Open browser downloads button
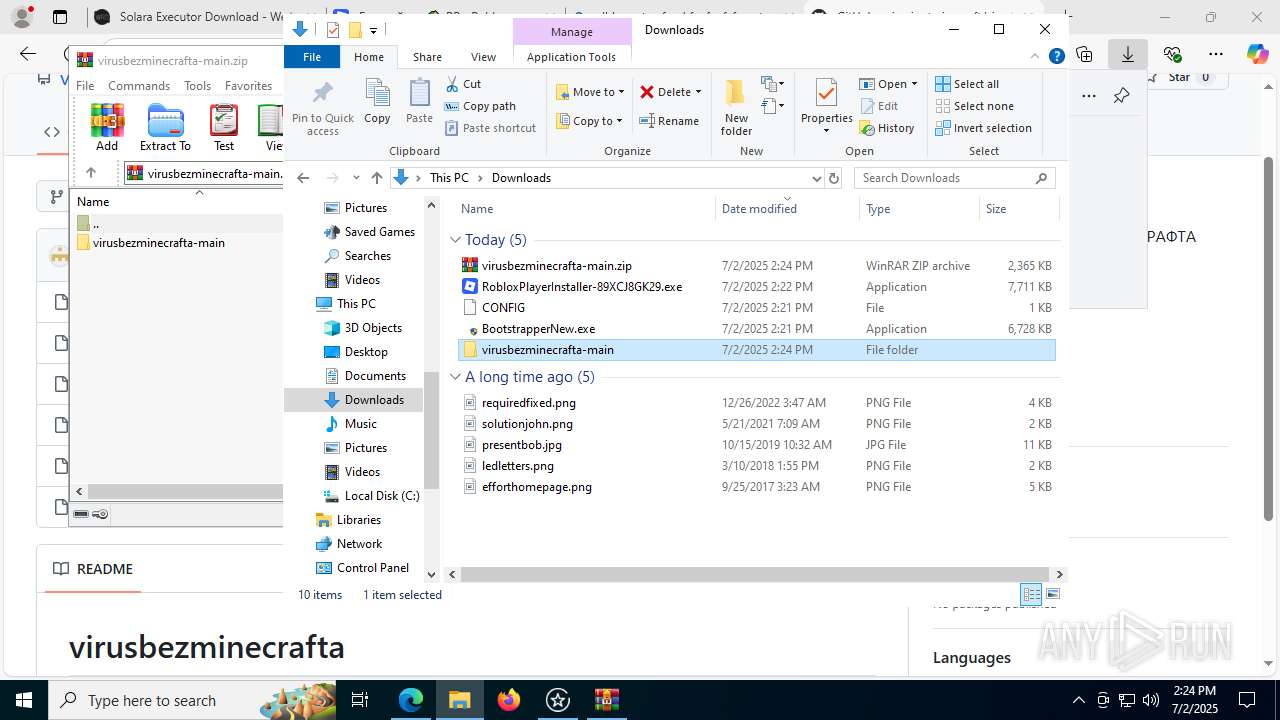The width and height of the screenshot is (1280, 720). coord(1128,54)
